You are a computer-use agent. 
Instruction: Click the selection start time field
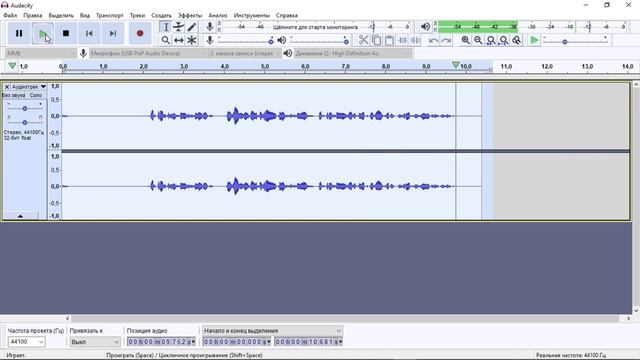click(237, 342)
